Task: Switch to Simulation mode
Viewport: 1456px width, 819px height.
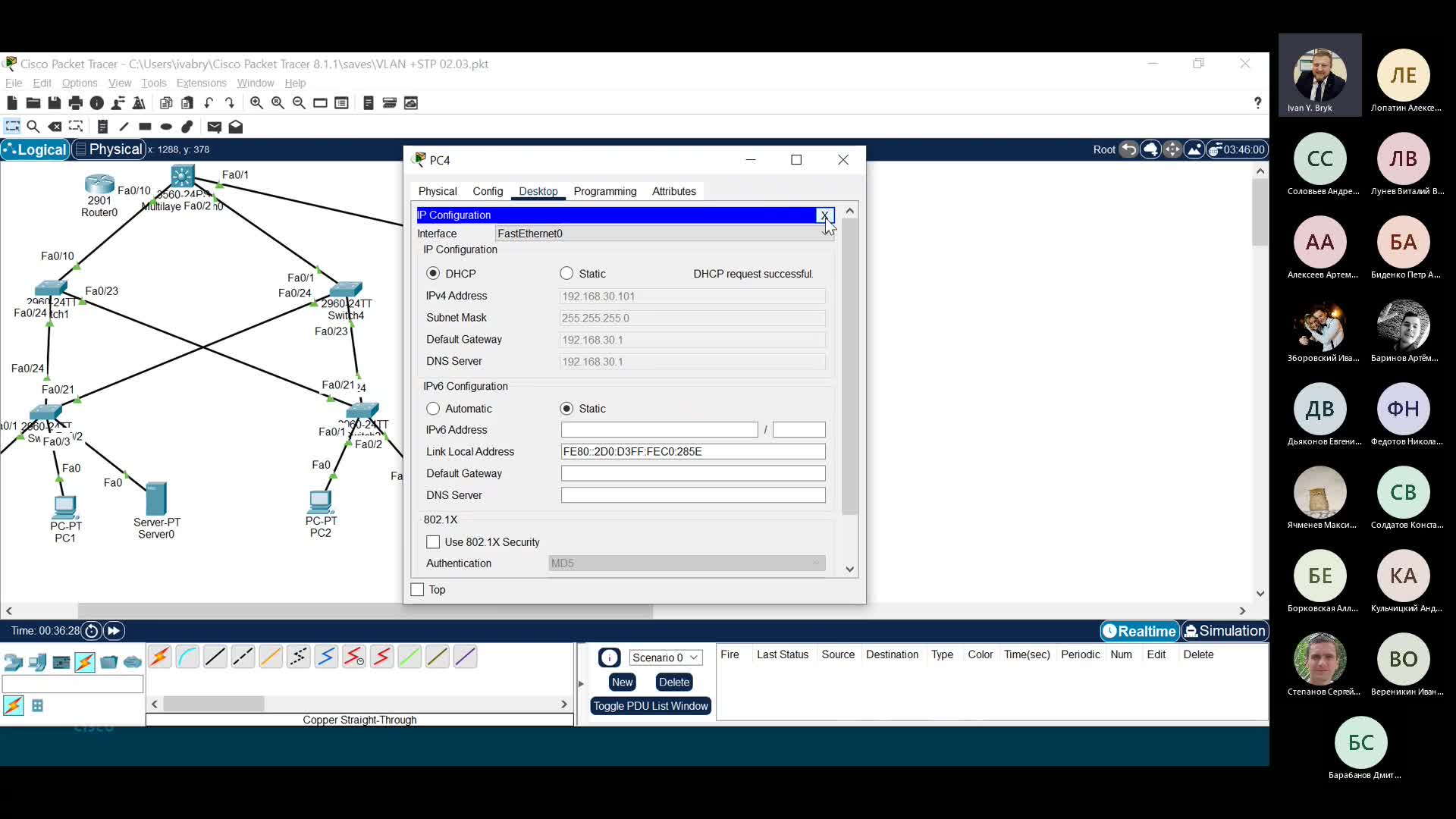Action: [1225, 631]
